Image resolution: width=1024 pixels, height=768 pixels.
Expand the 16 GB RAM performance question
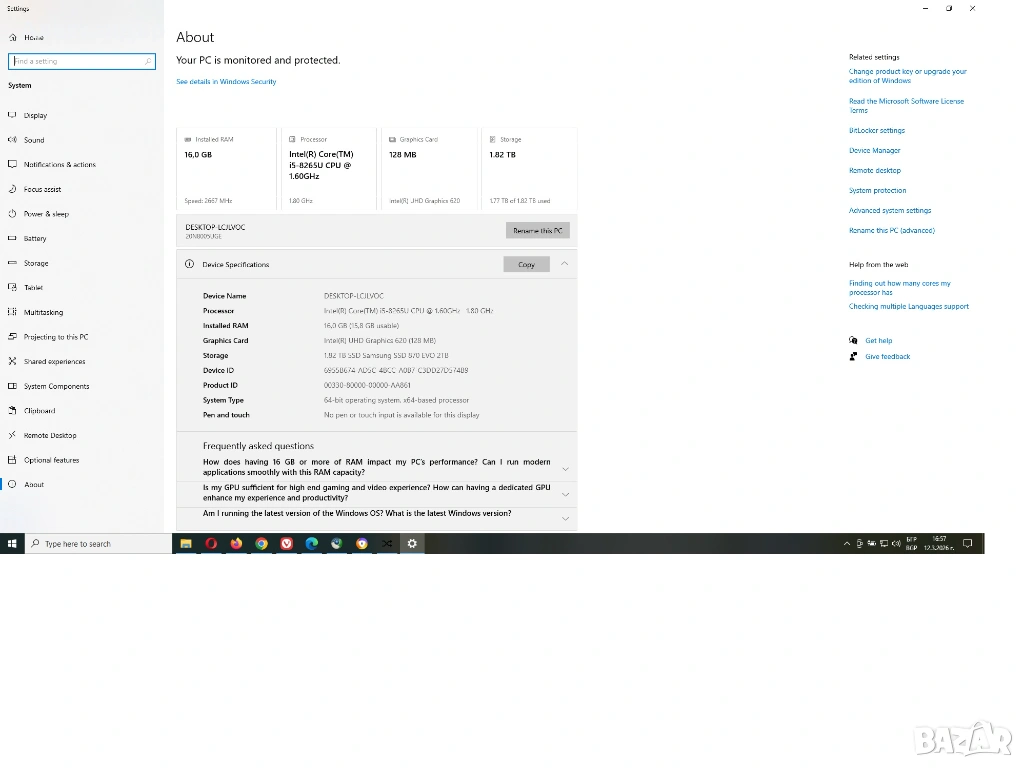(565, 468)
